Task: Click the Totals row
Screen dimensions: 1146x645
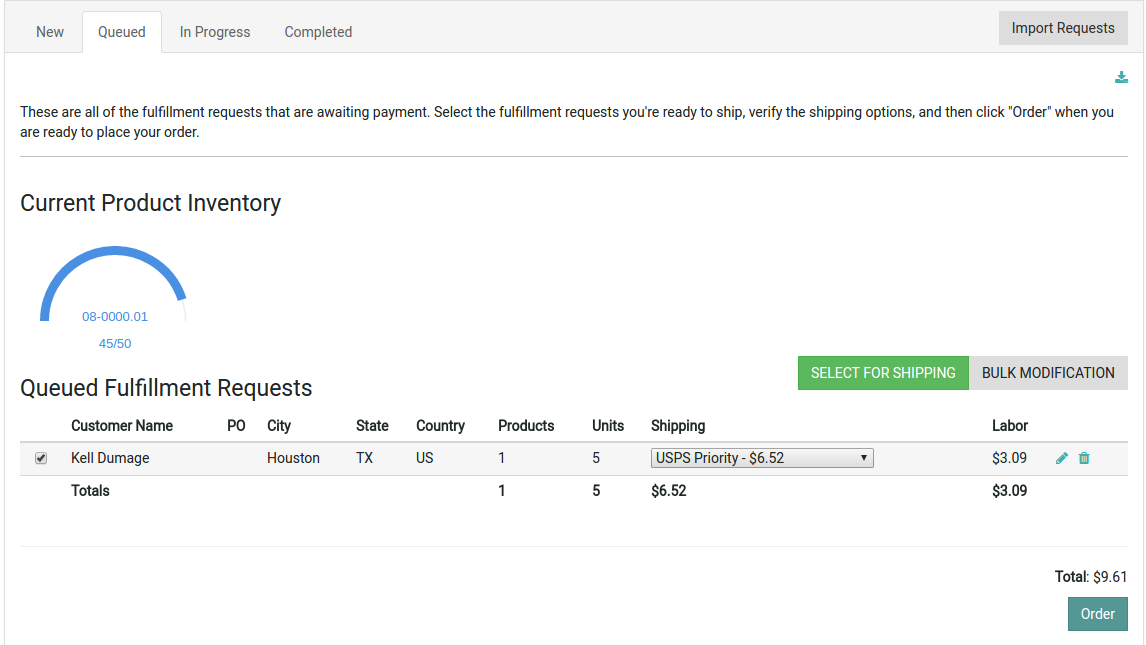Action: pos(90,490)
